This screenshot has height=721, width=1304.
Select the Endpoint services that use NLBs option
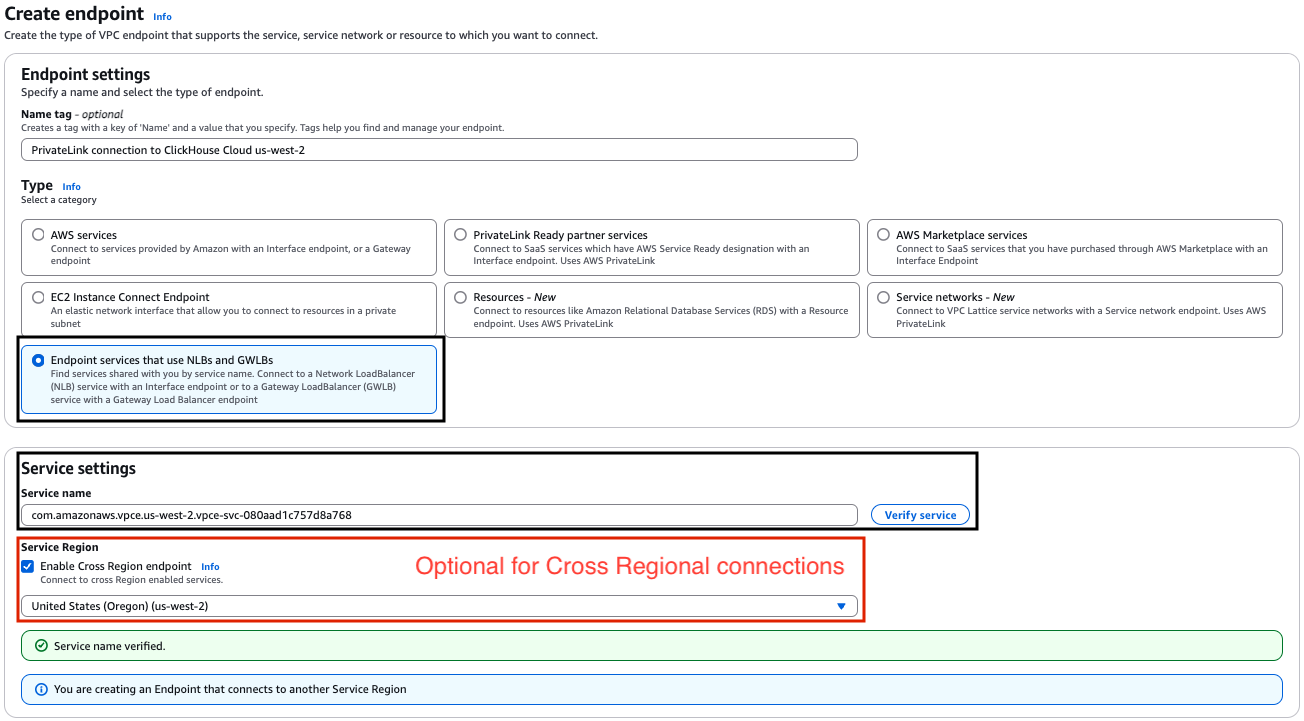coord(38,359)
